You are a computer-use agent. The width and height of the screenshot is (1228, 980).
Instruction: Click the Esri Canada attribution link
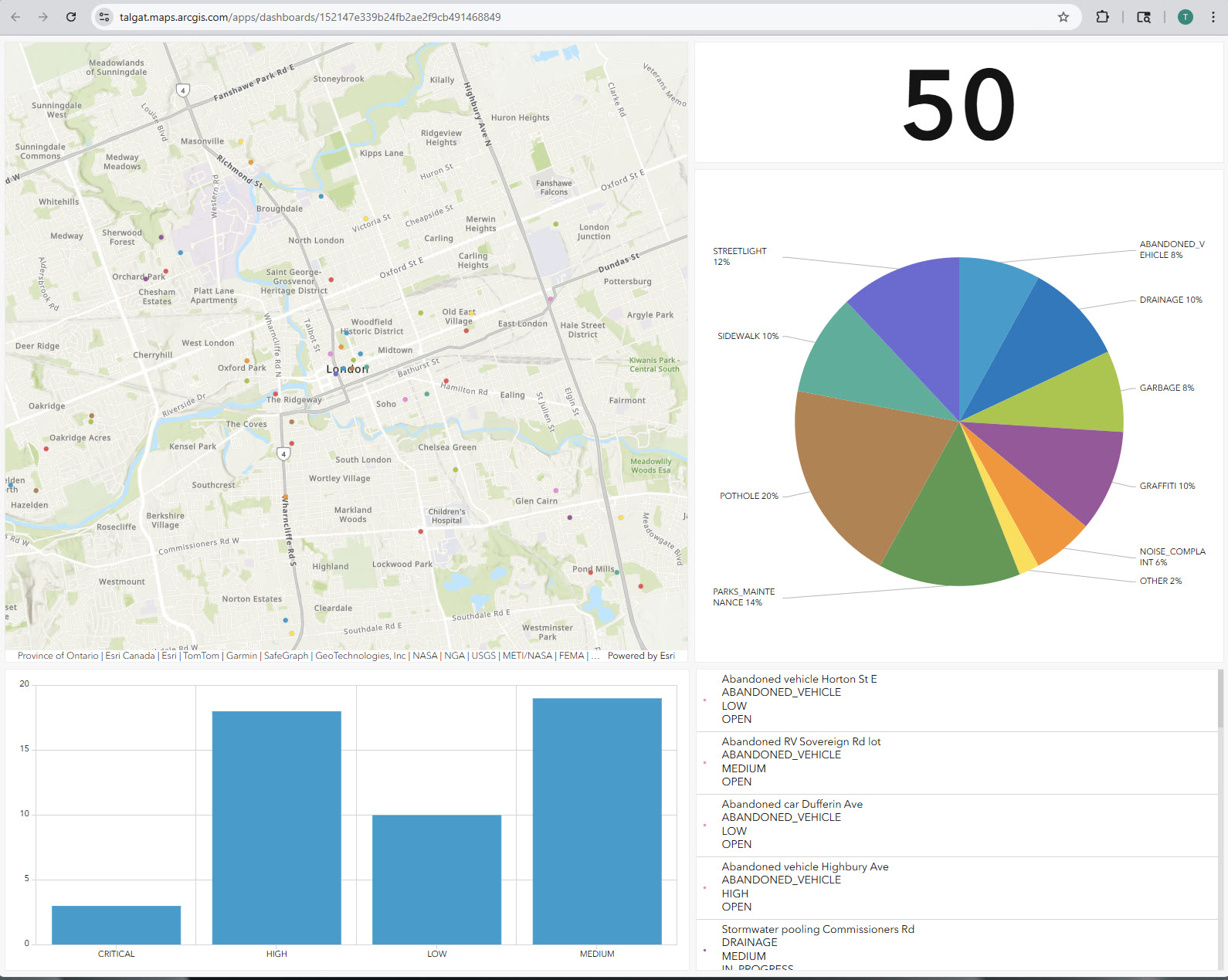[130, 656]
